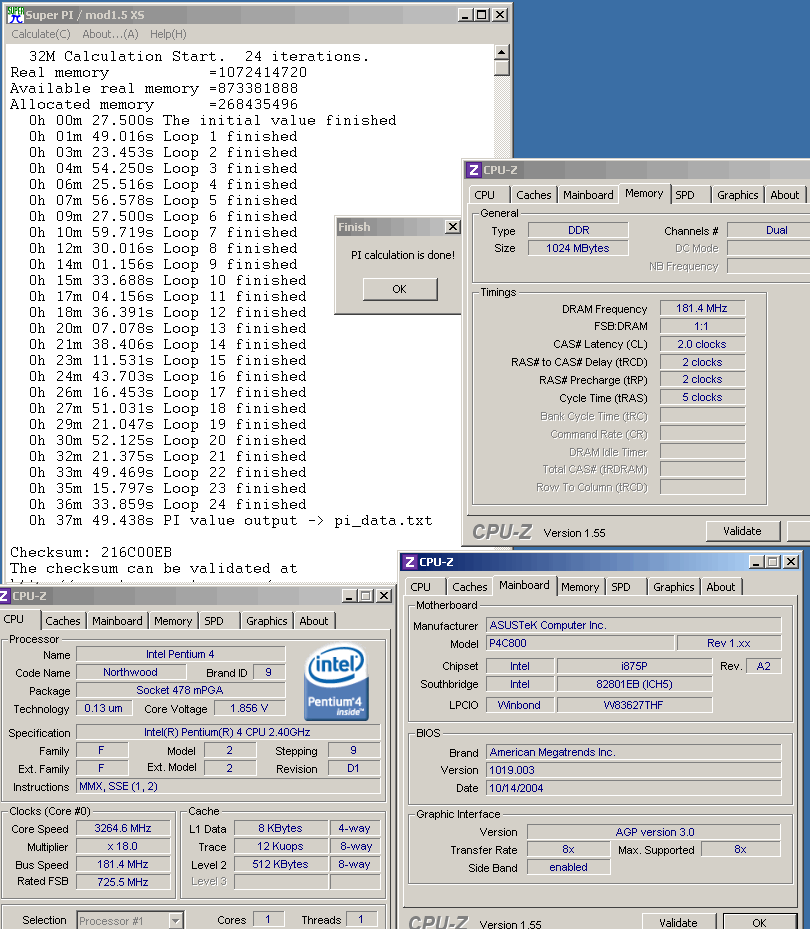Screen dimensions: 810x929
Task: Switch to Caches tab in Mainboard CPU-Z window
Action: (x=469, y=587)
